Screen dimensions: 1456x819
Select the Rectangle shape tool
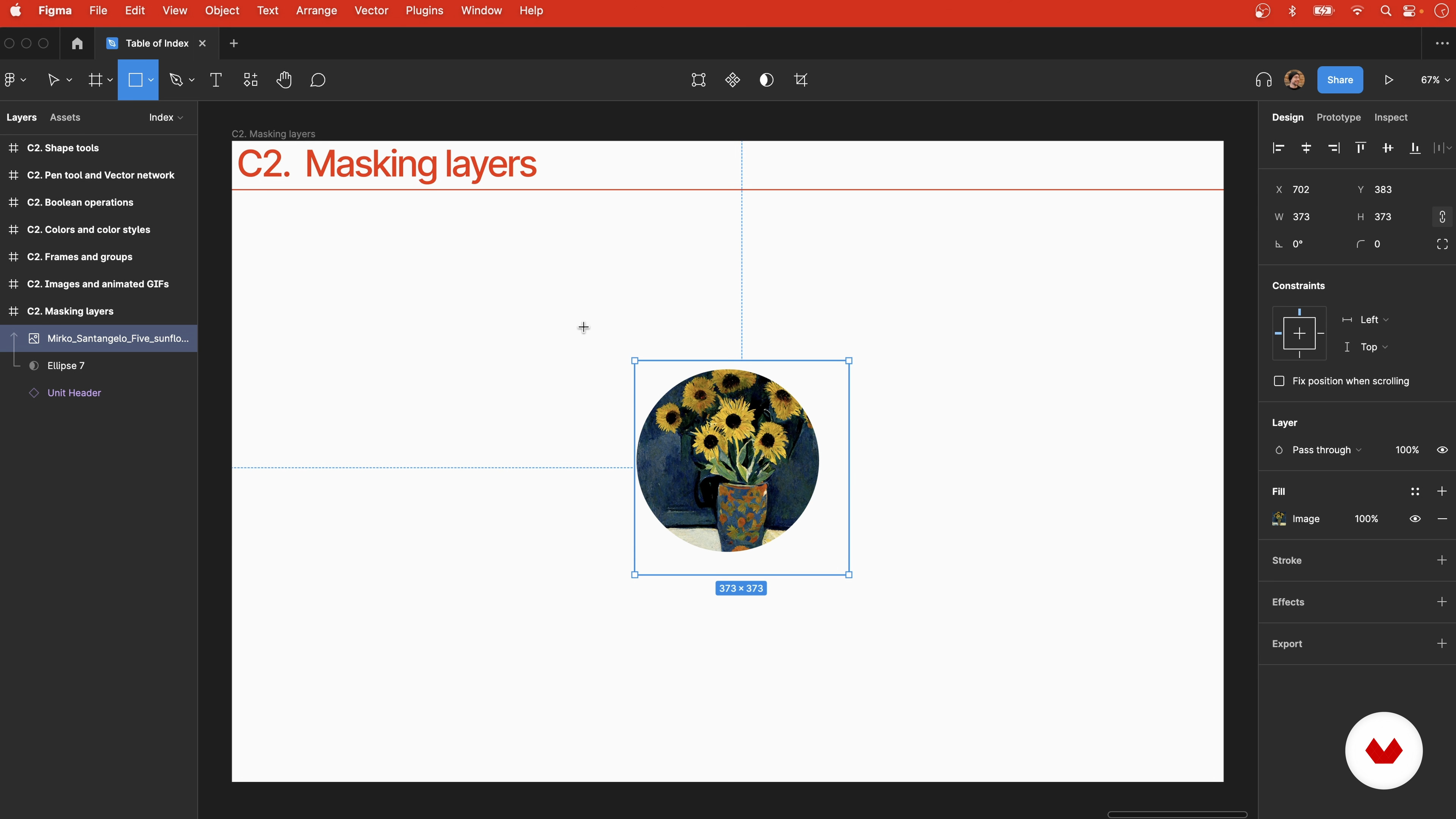[136, 80]
